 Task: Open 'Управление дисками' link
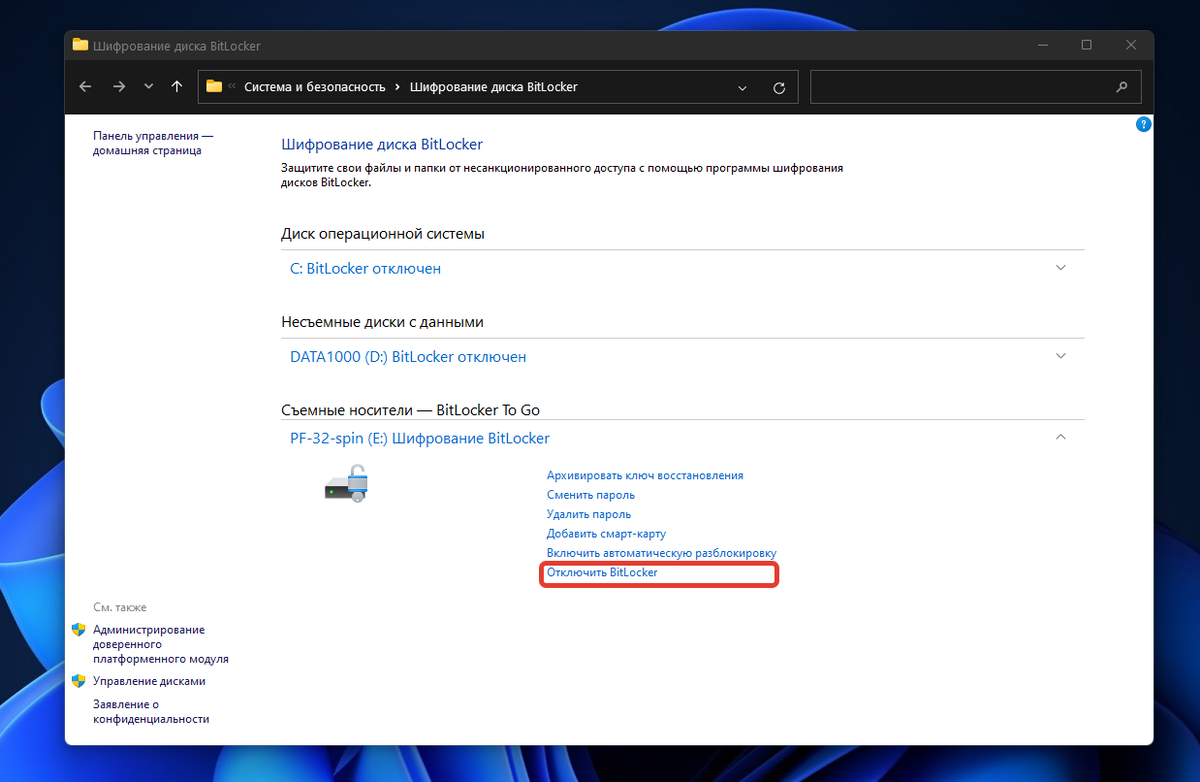(x=149, y=681)
